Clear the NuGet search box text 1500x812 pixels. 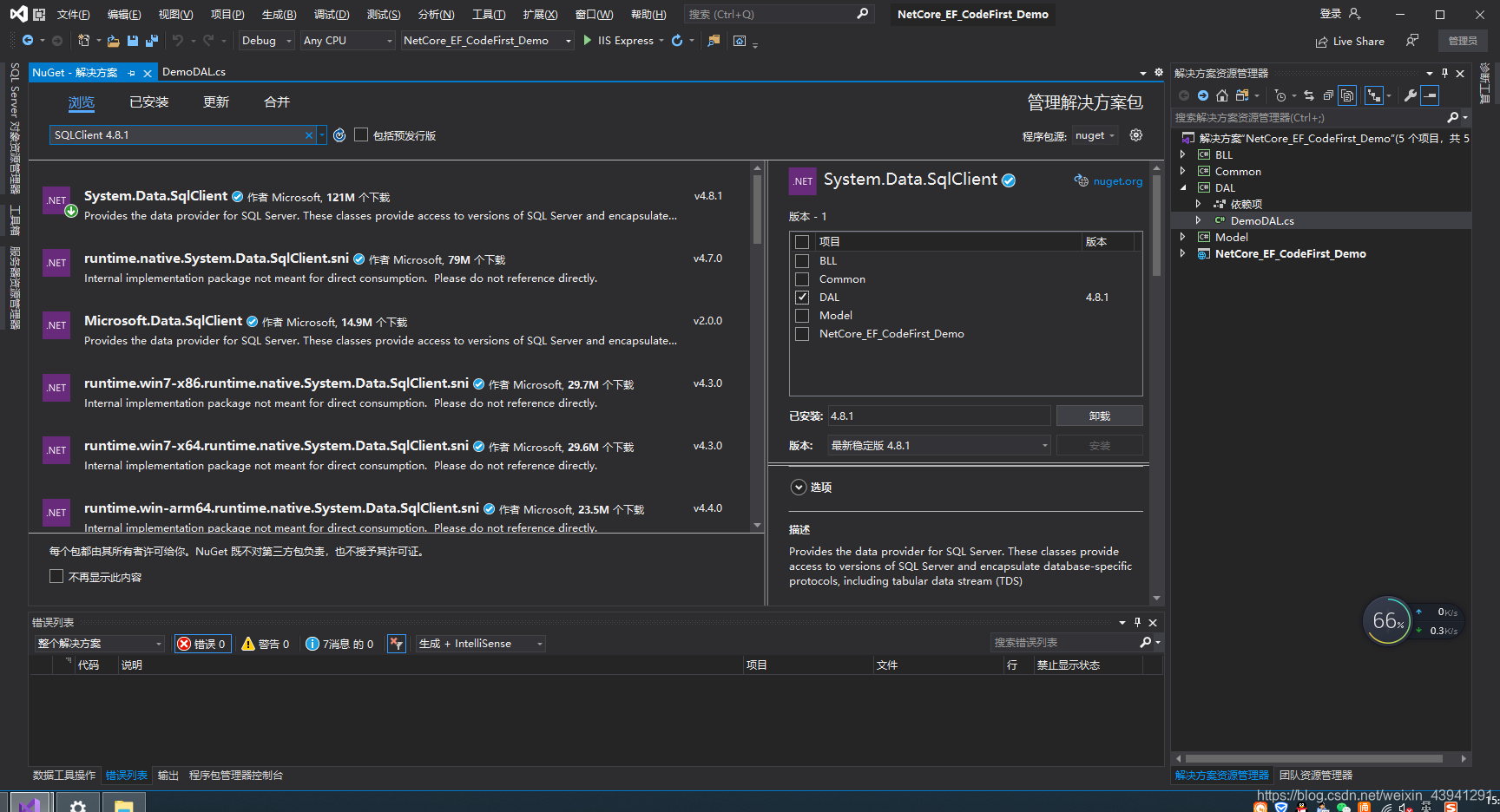pyautogui.click(x=309, y=135)
